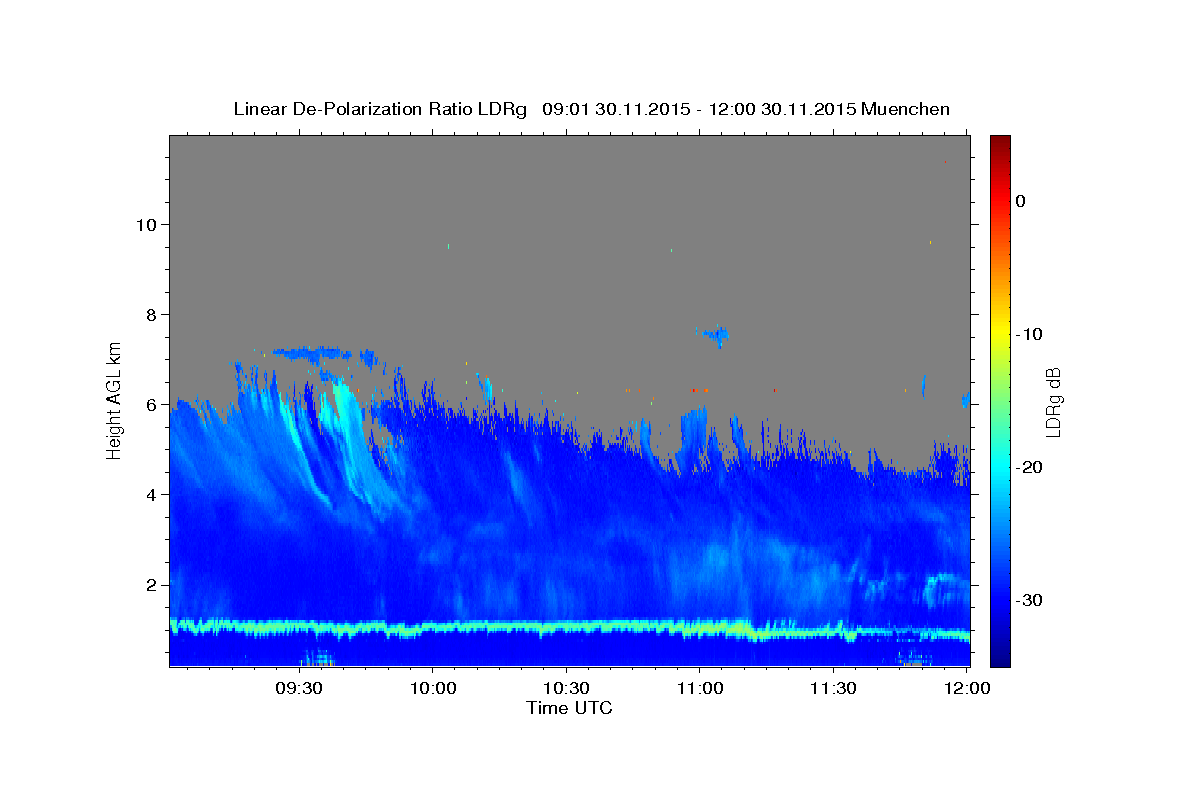Click the 10:00 time tick label
The image size is (1200, 800).
coord(432,688)
